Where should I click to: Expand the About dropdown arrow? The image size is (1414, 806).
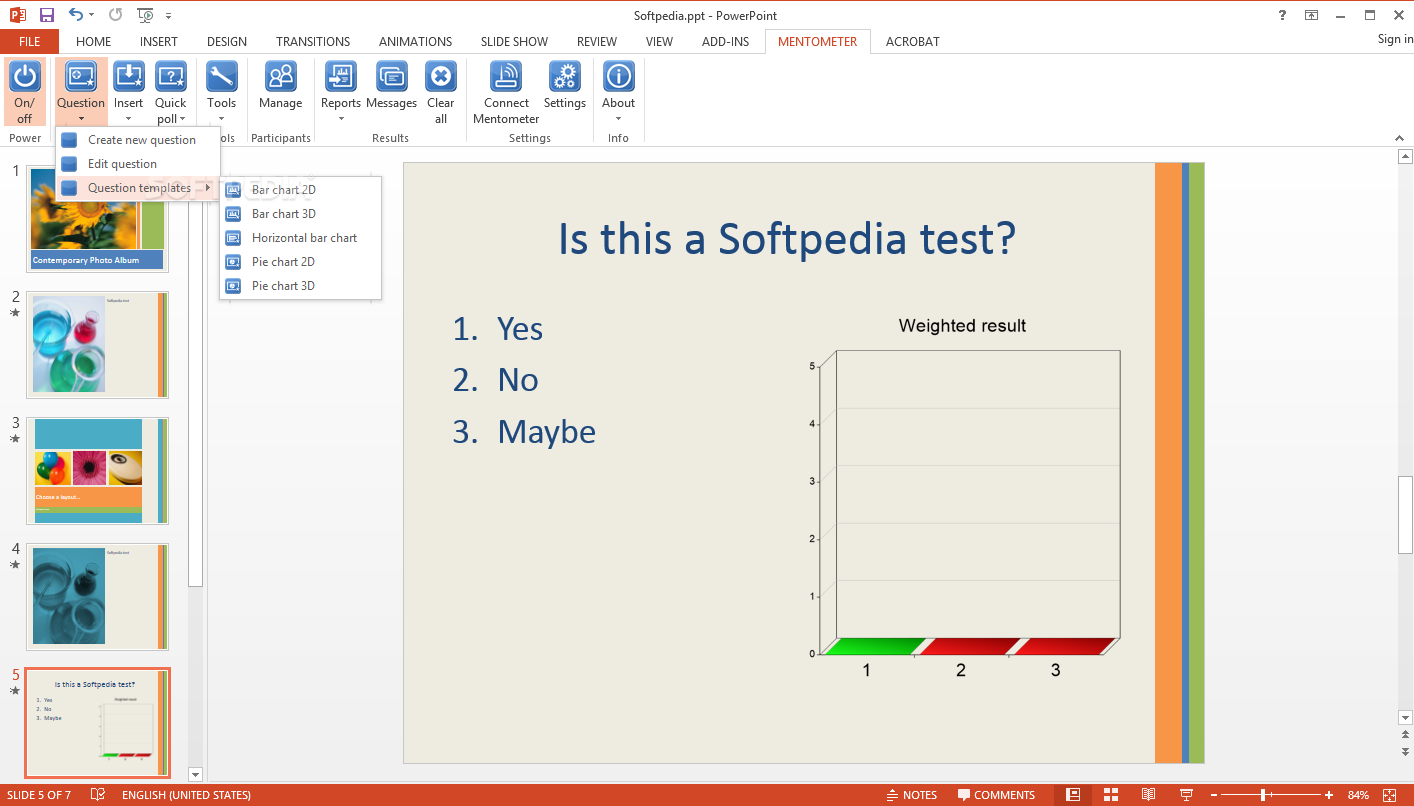[619, 119]
